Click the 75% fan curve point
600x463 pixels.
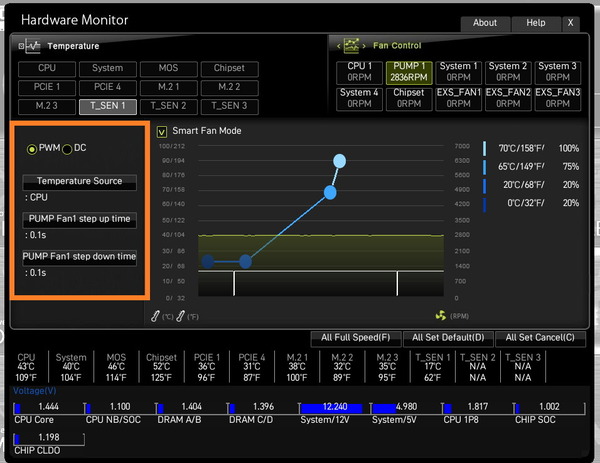pyautogui.click(x=330, y=192)
